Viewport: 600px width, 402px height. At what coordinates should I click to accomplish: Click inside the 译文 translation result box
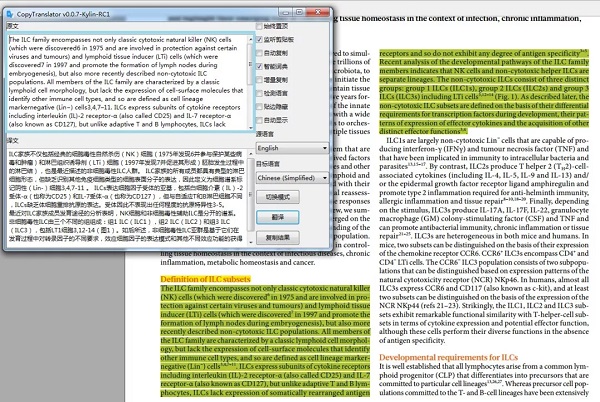click(x=127, y=196)
